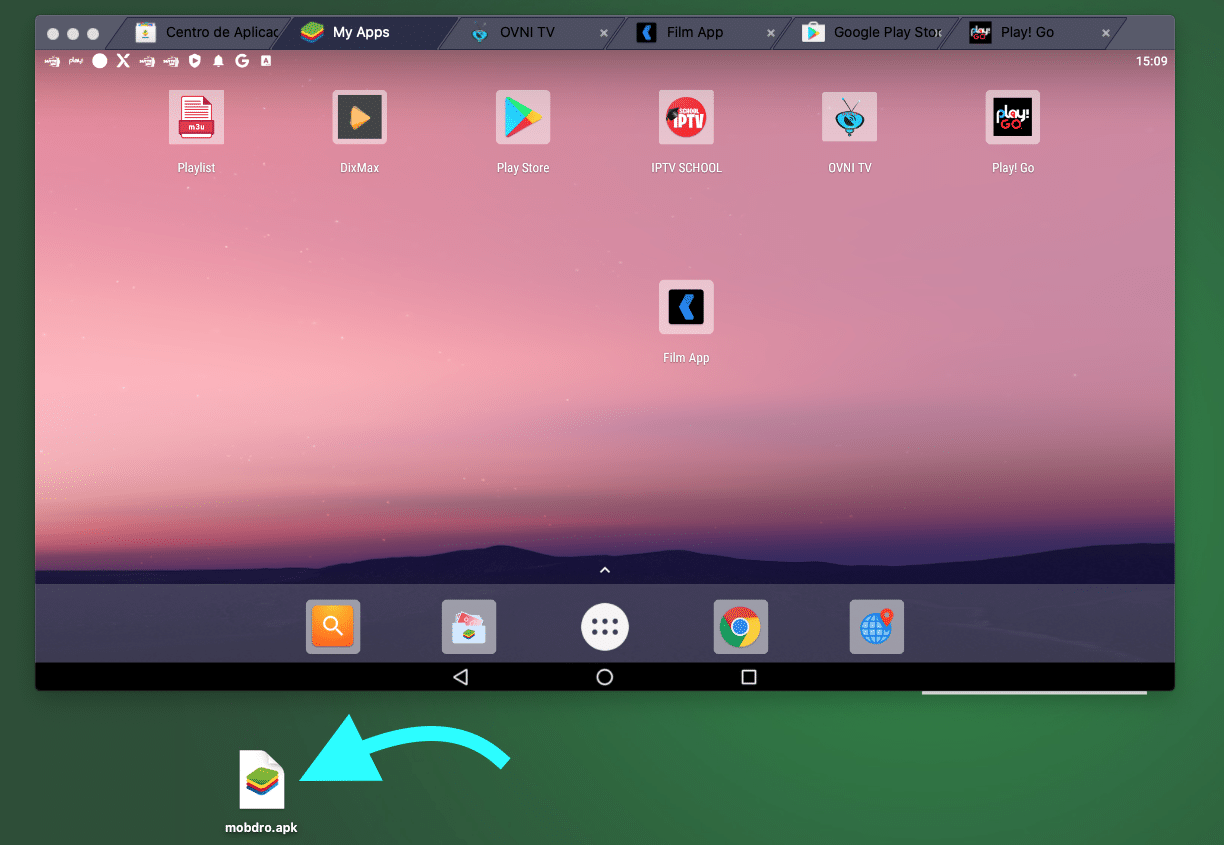Click the orange search icon in the dock

pyautogui.click(x=333, y=627)
